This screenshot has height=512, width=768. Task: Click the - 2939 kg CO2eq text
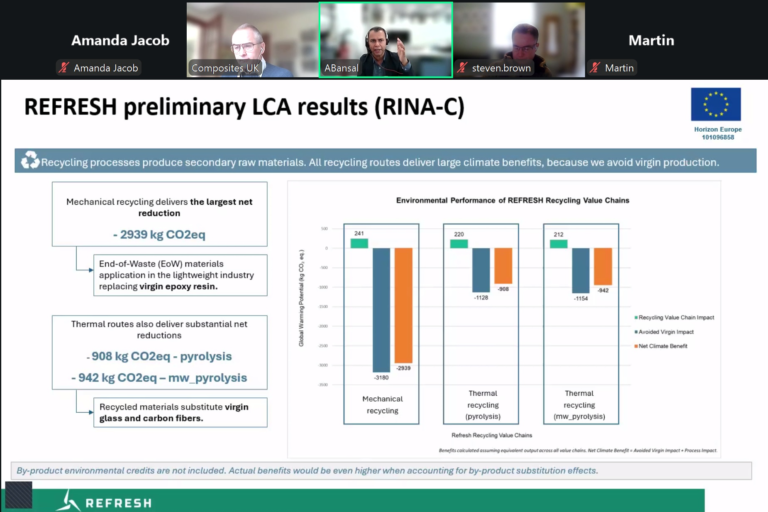pos(159,235)
